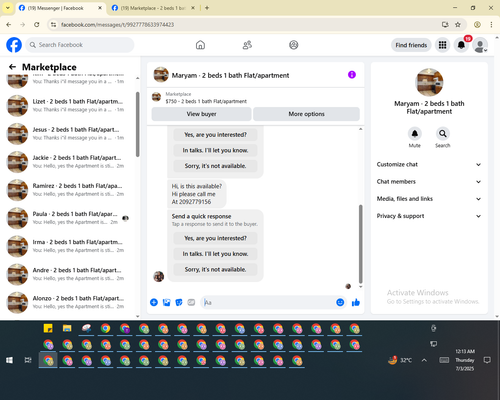Screen dimensions: 500x400
Task: Open the Windows Start menu
Action: (x=9, y=360)
